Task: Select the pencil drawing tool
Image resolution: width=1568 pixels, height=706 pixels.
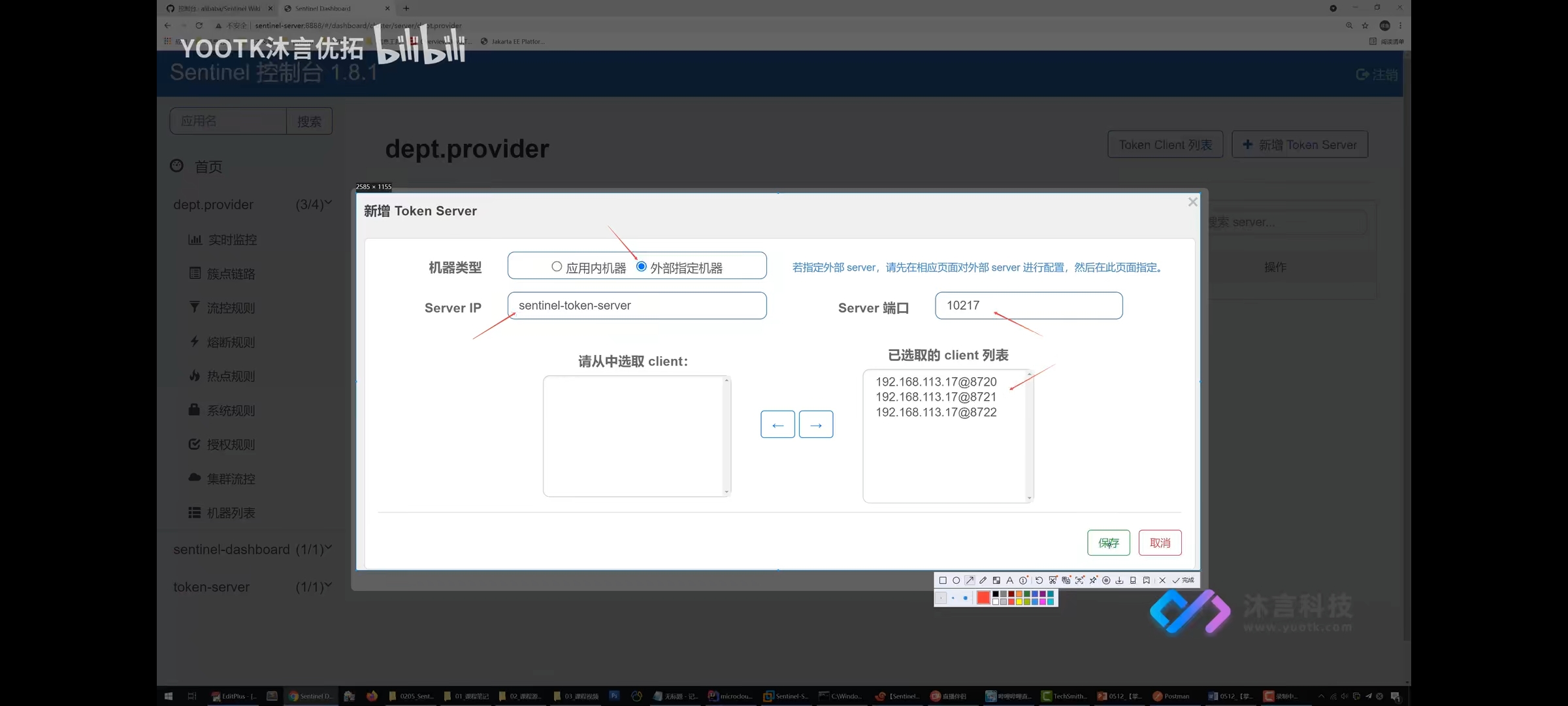Action: point(983,580)
